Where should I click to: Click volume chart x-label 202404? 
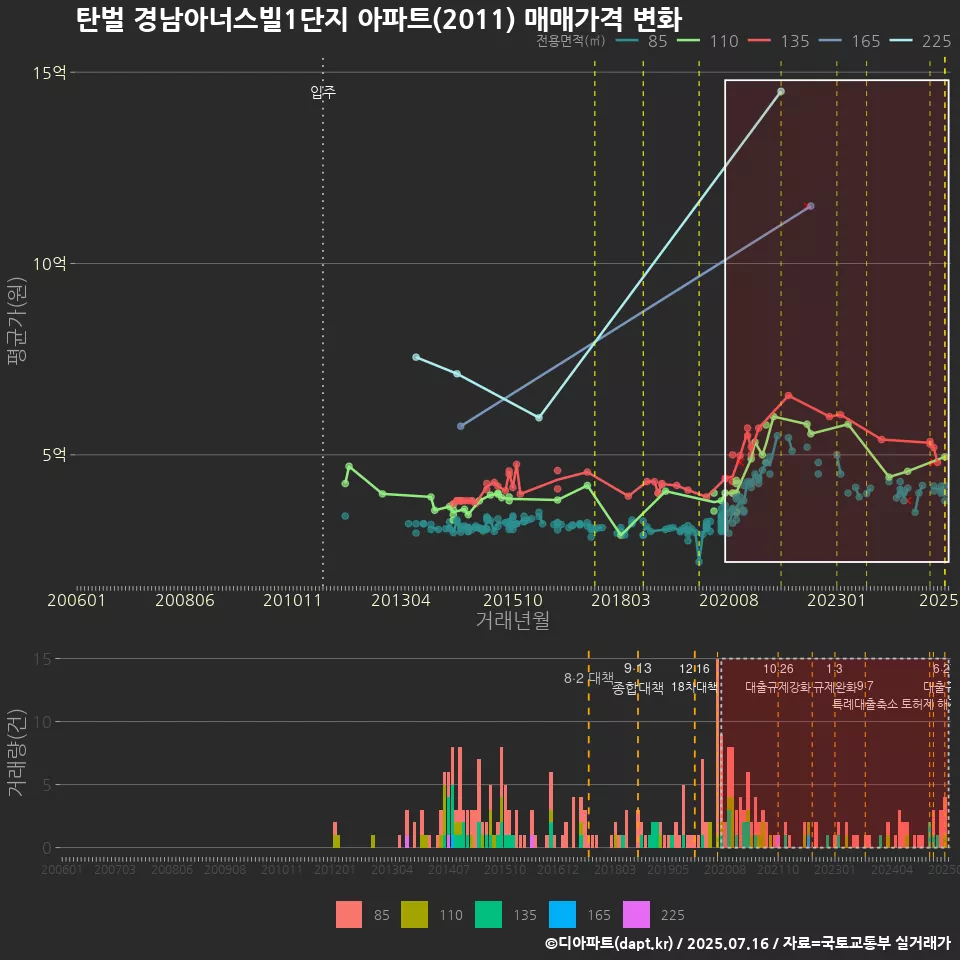[x=892, y=869]
